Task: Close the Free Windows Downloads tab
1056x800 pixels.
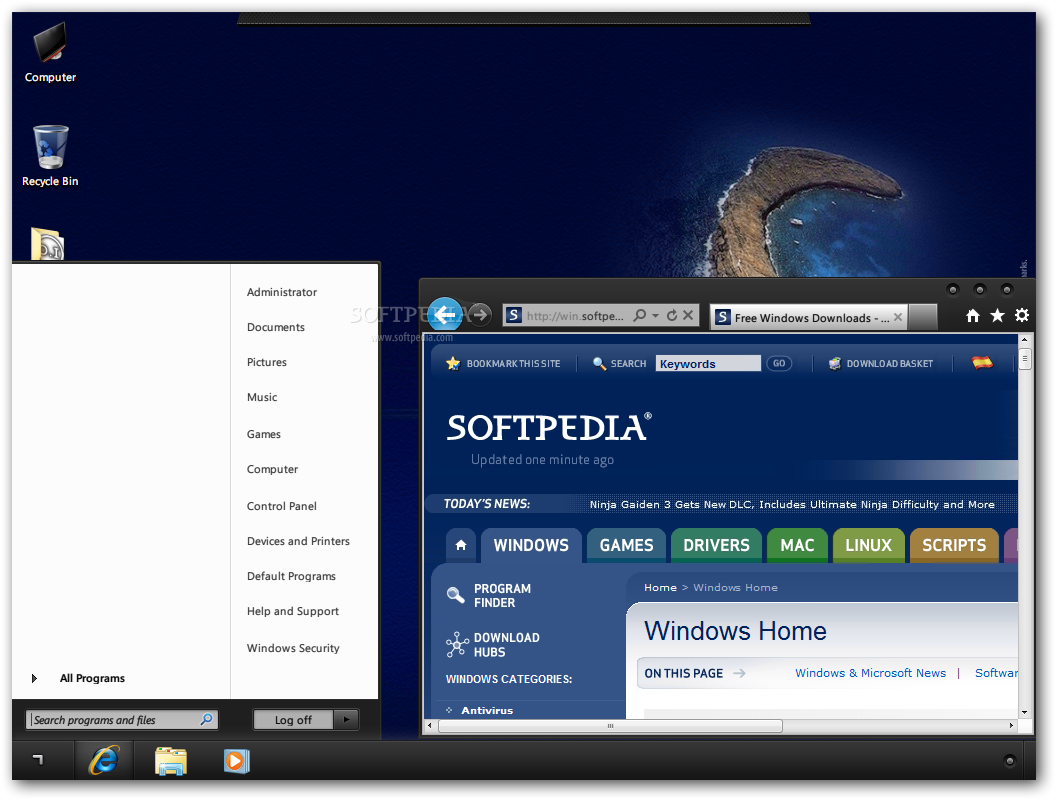Action: 898,317
